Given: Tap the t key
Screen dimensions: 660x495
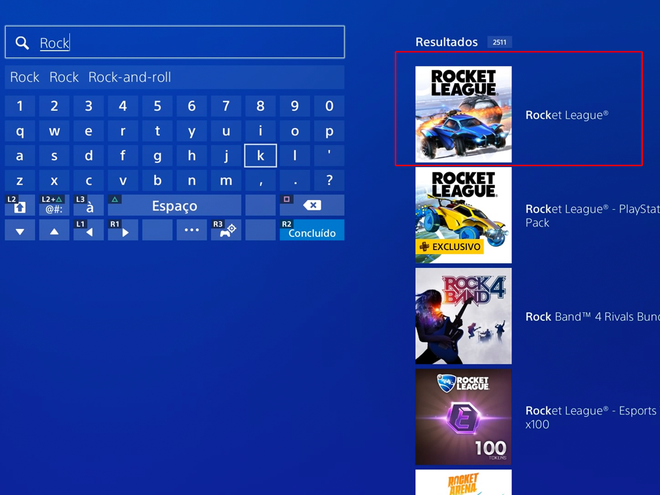Looking at the screenshot, I should (157, 131).
